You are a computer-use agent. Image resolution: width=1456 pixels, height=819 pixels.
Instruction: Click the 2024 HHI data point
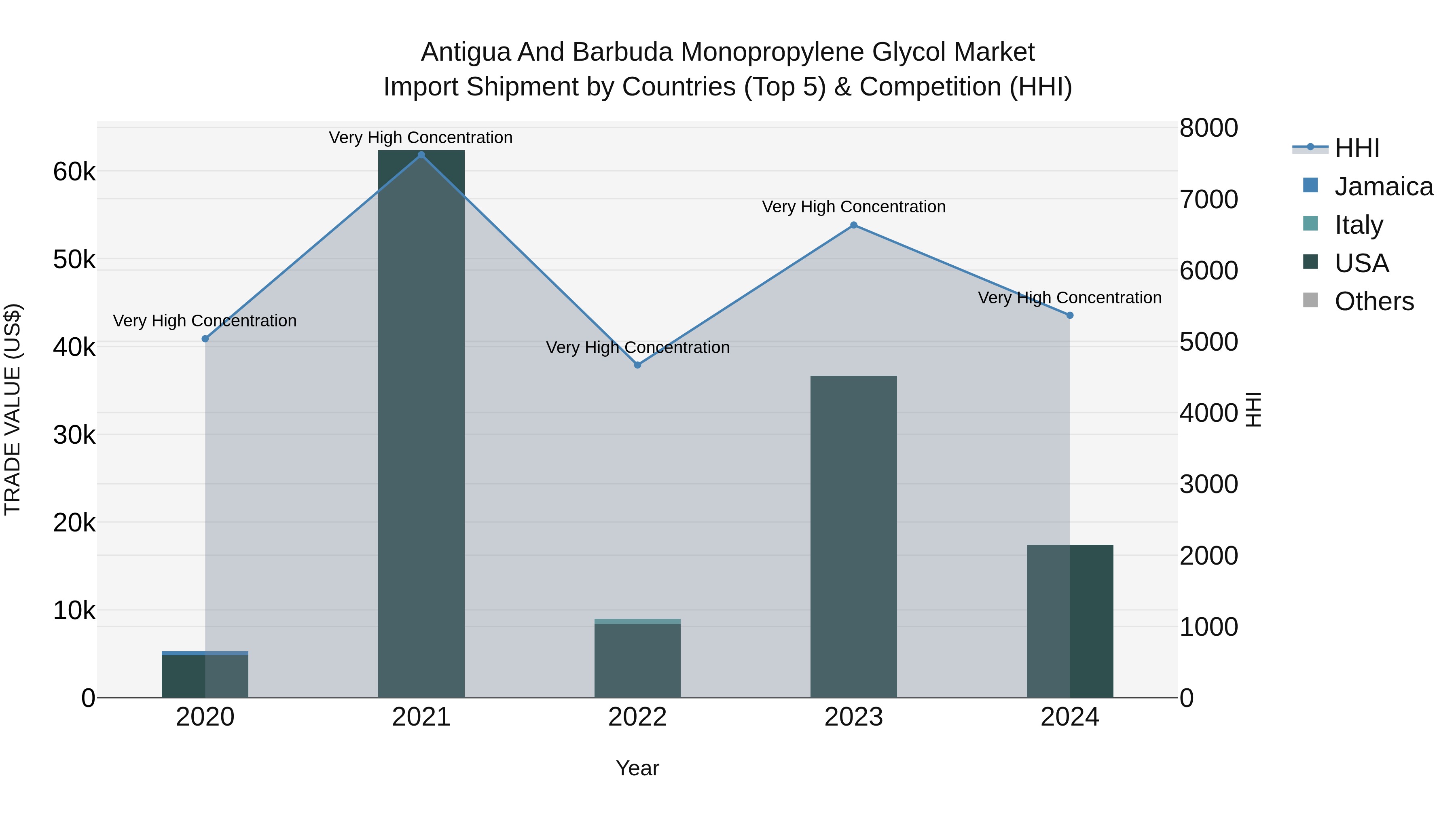tap(1070, 315)
